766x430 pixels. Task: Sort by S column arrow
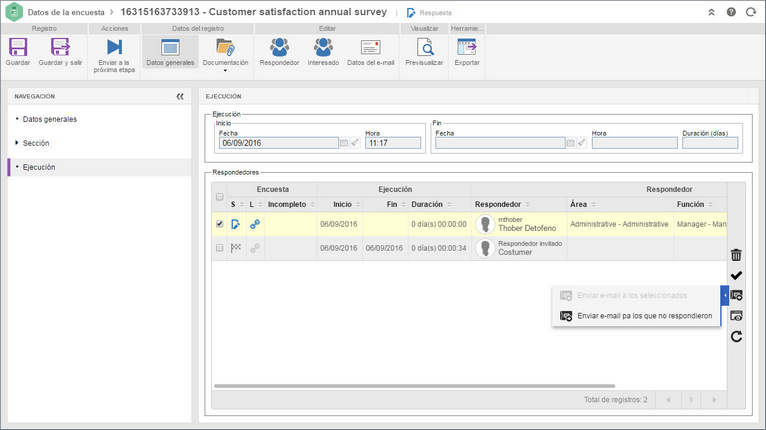tap(241, 204)
